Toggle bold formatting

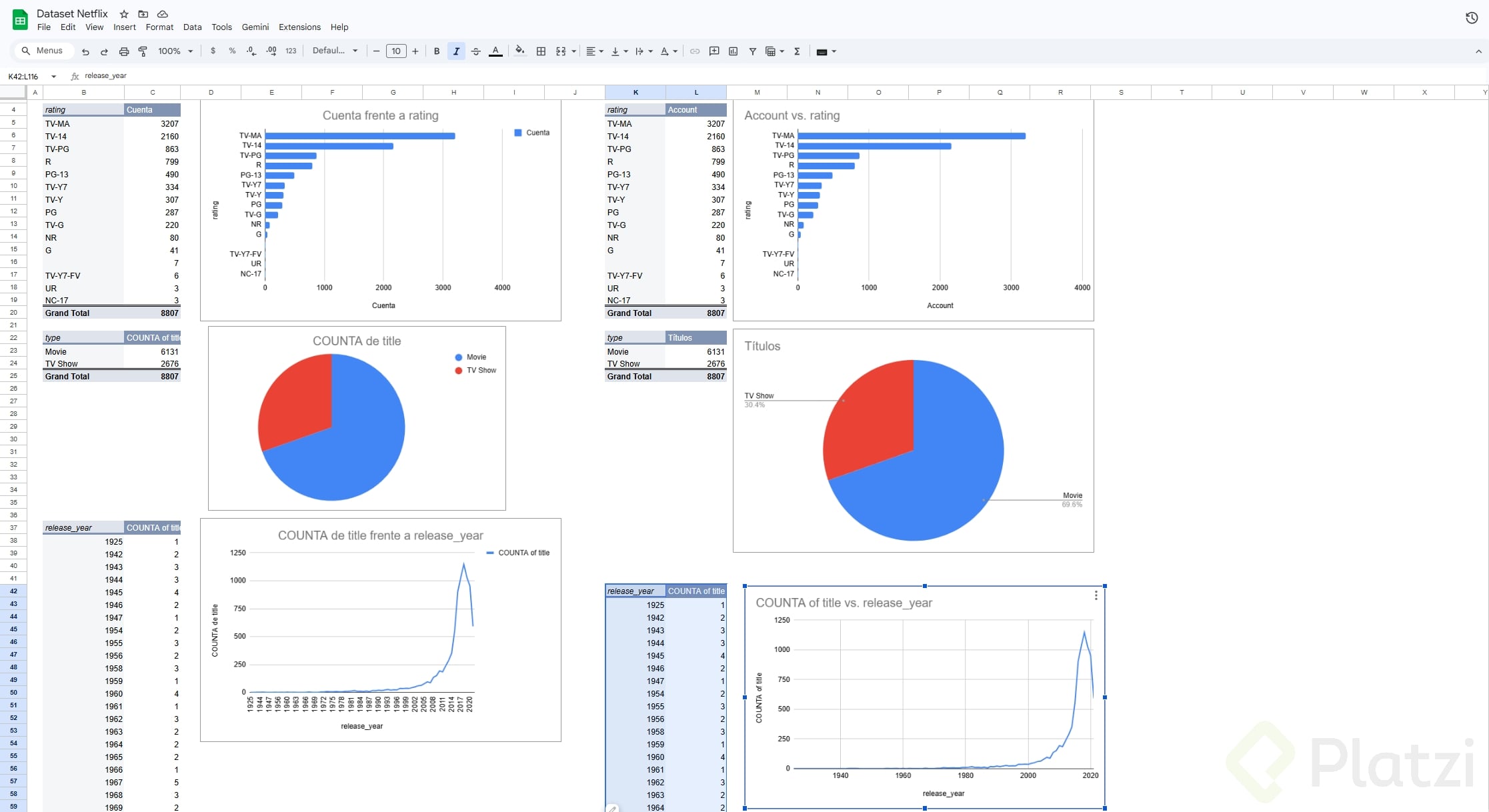click(437, 51)
